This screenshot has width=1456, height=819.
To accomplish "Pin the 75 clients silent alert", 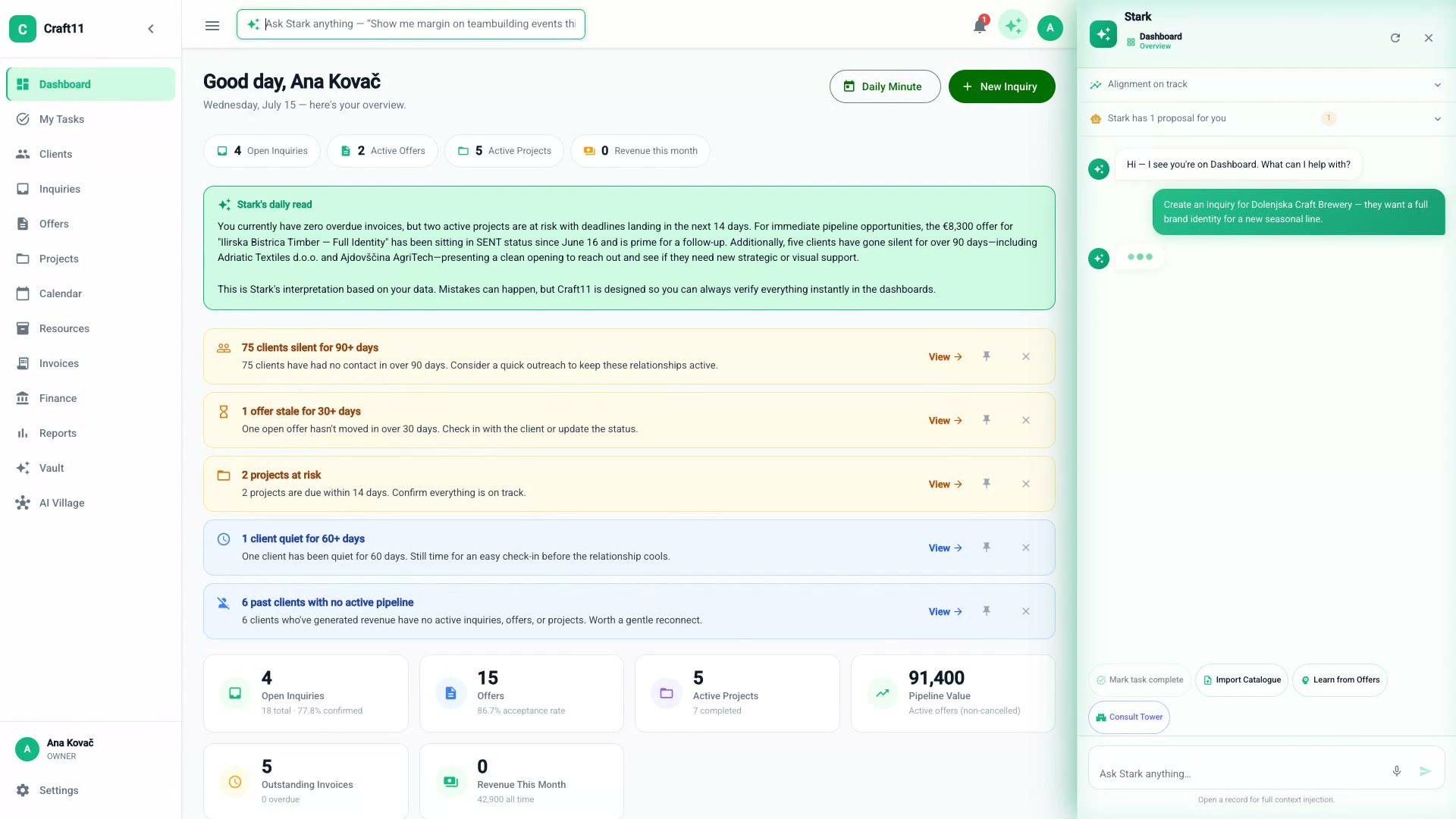I will click(x=987, y=356).
